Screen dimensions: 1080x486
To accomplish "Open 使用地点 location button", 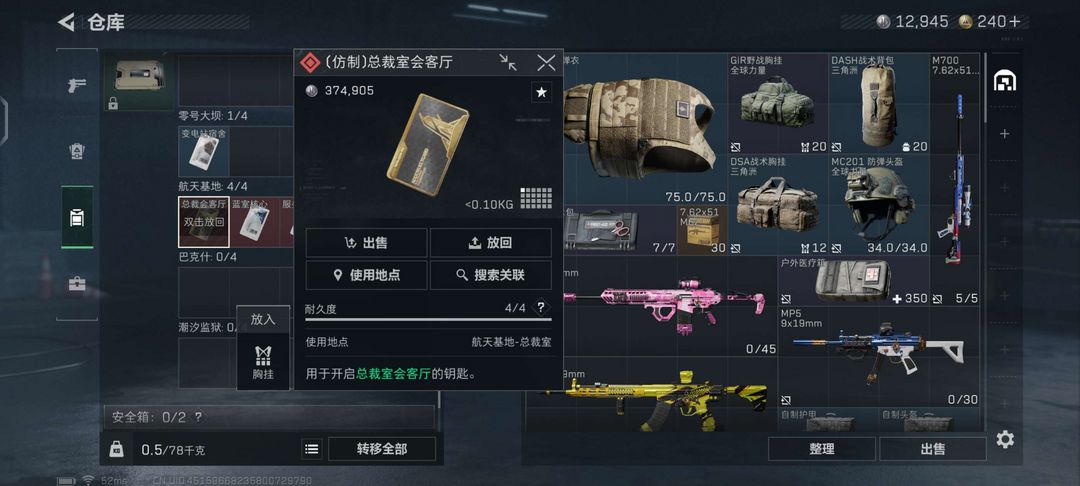I will 366,275.
